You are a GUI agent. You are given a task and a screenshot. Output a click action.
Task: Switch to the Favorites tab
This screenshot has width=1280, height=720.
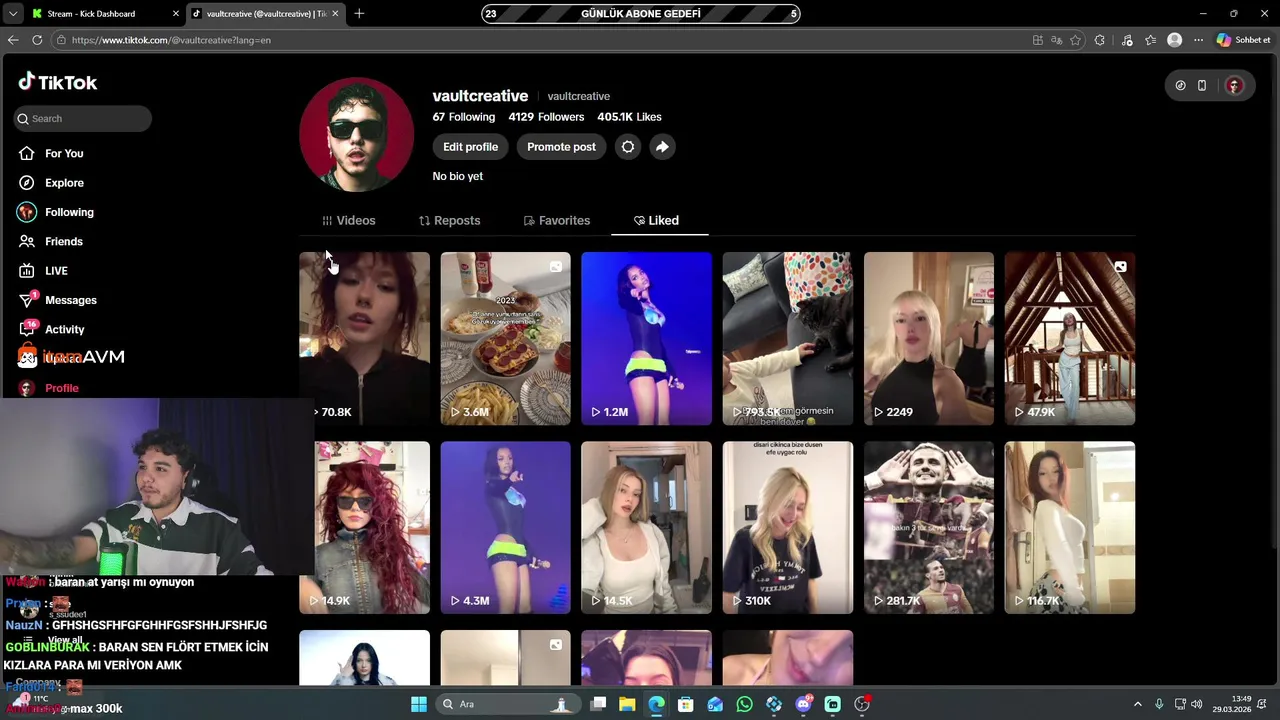tap(557, 220)
